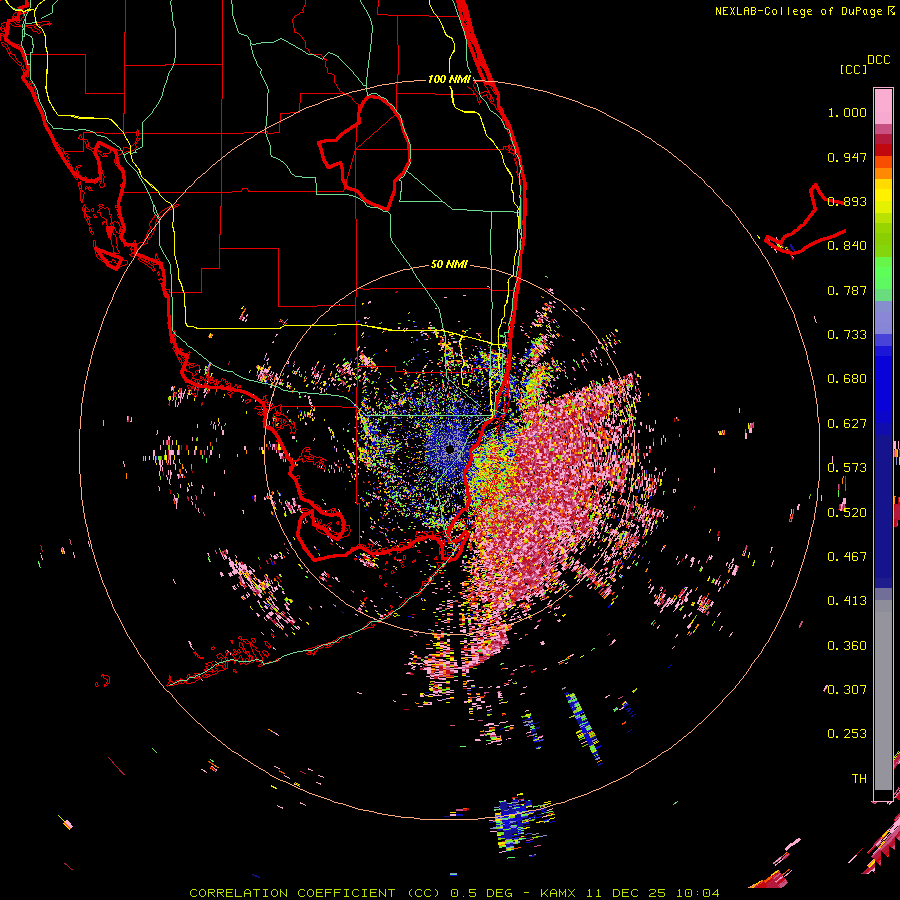Click the 0.573 scale value
This screenshot has height=900, width=900.
[847, 468]
